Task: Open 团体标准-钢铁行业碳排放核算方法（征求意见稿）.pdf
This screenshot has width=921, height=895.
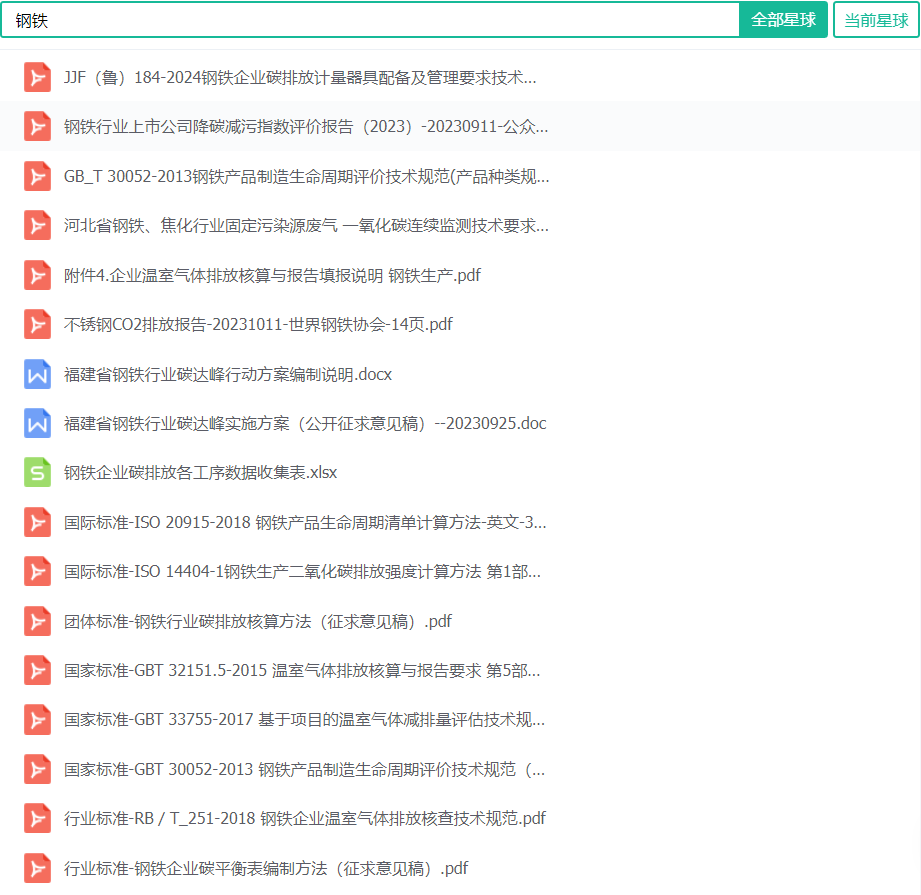Action: 258,621
